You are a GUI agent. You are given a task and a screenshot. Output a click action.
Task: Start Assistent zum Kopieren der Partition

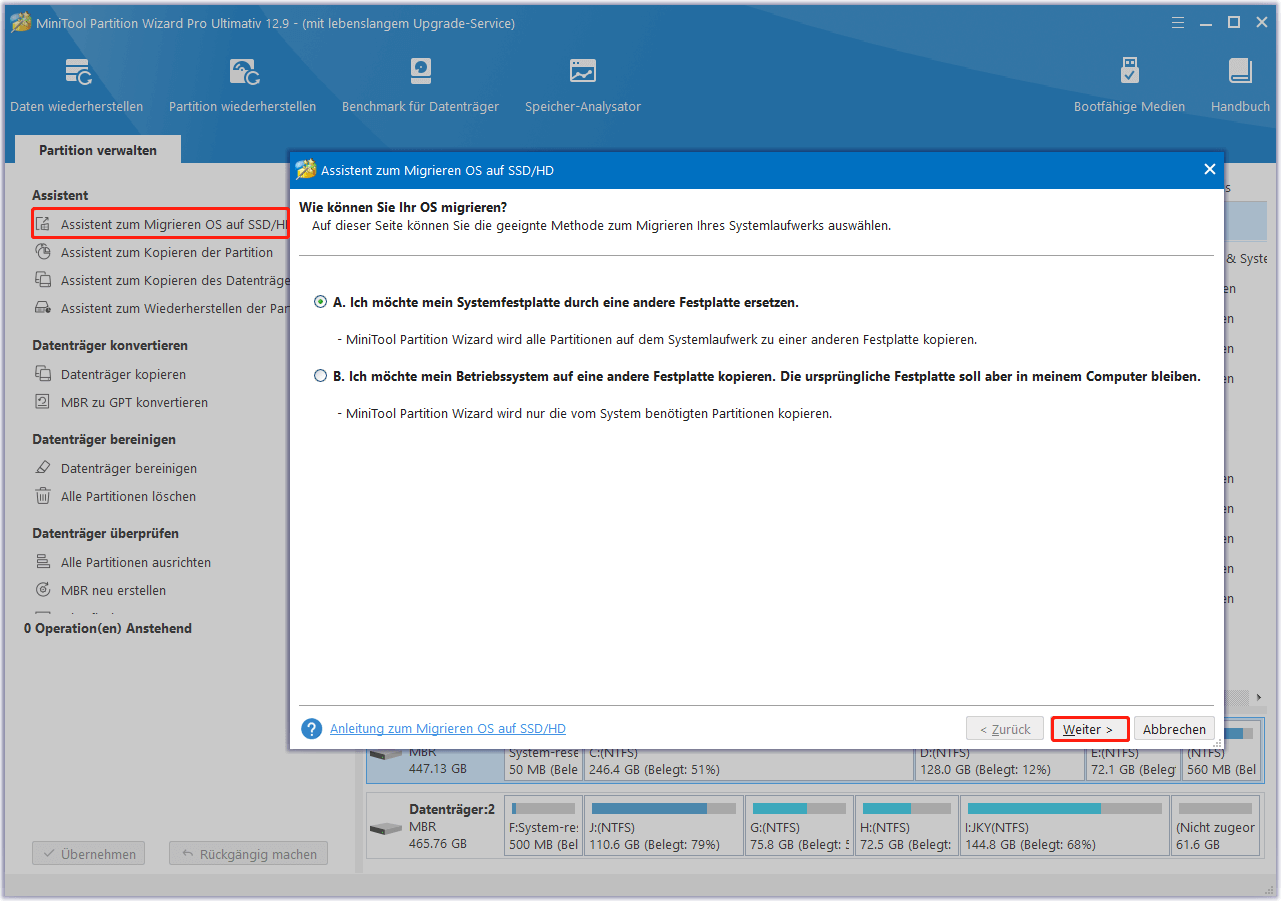pyautogui.click(x=167, y=252)
